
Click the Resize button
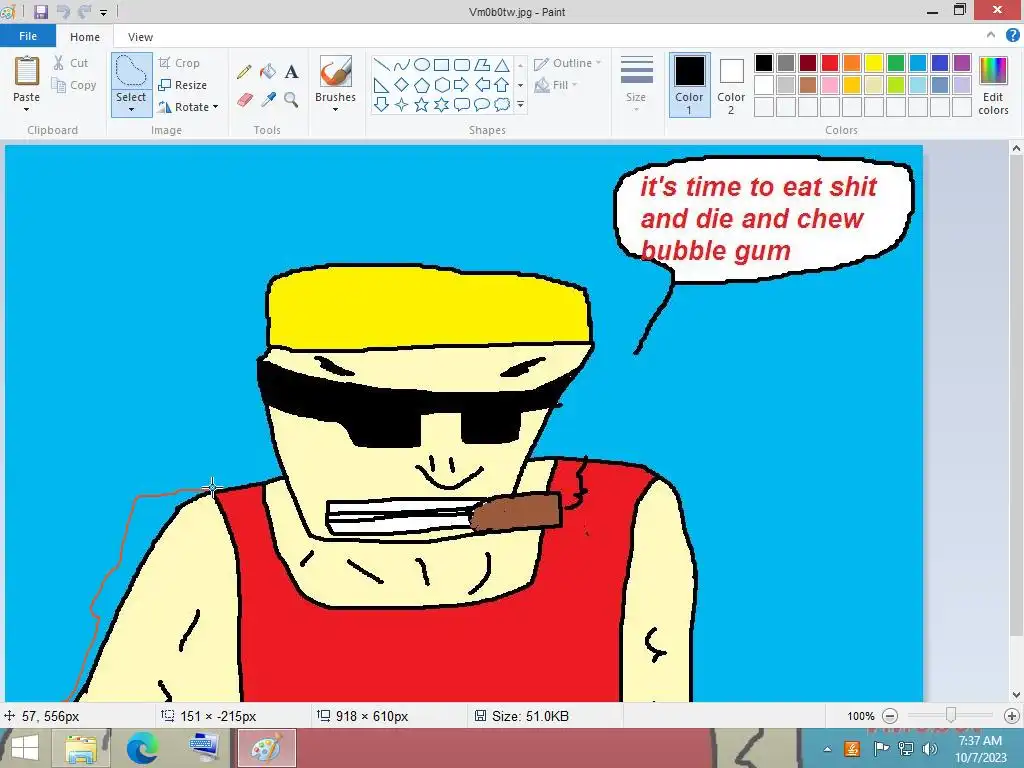point(183,85)
